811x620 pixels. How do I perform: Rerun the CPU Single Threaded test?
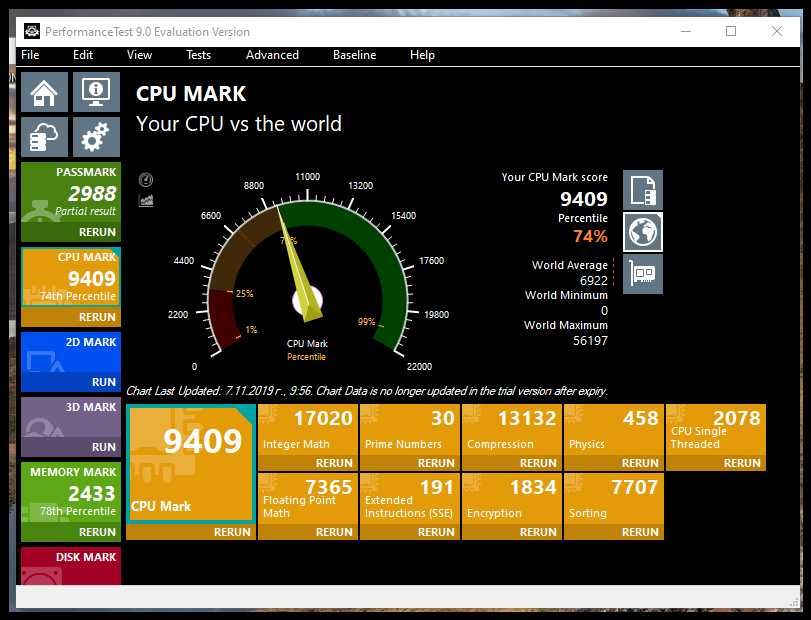pyautogui.click(x=742, y=463)
